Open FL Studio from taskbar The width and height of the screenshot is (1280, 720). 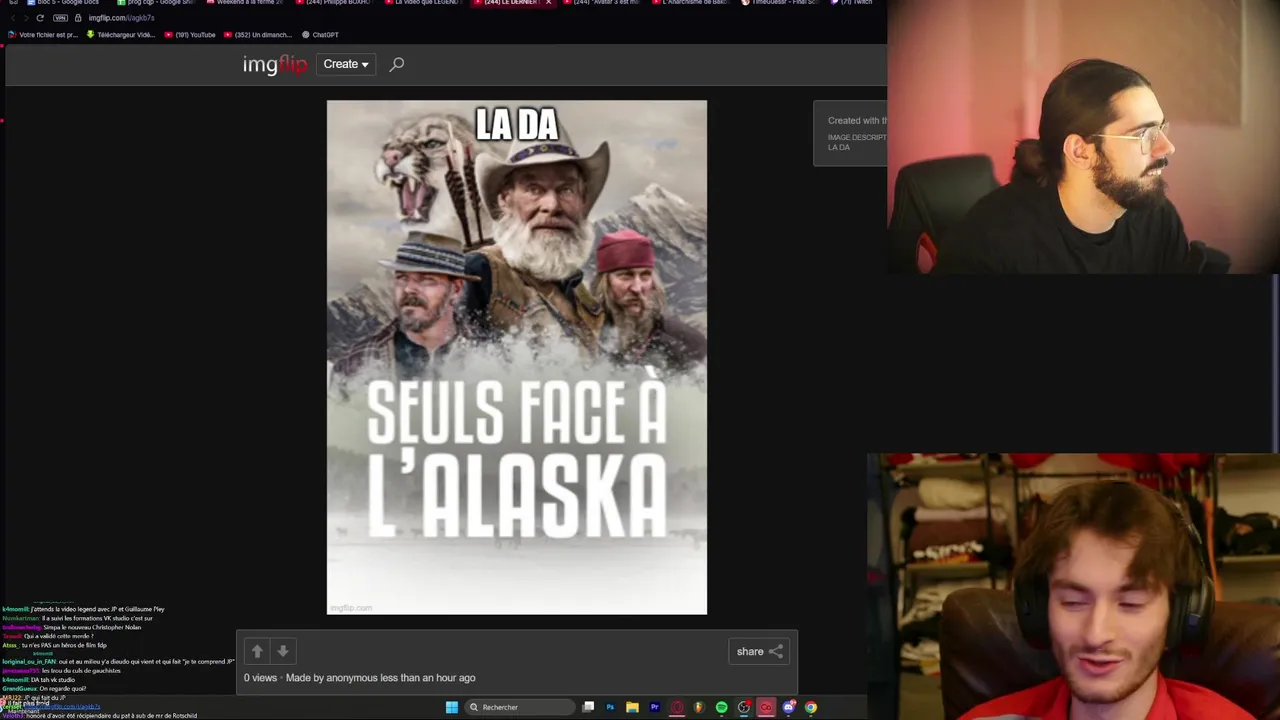click(x=699, y=707)
